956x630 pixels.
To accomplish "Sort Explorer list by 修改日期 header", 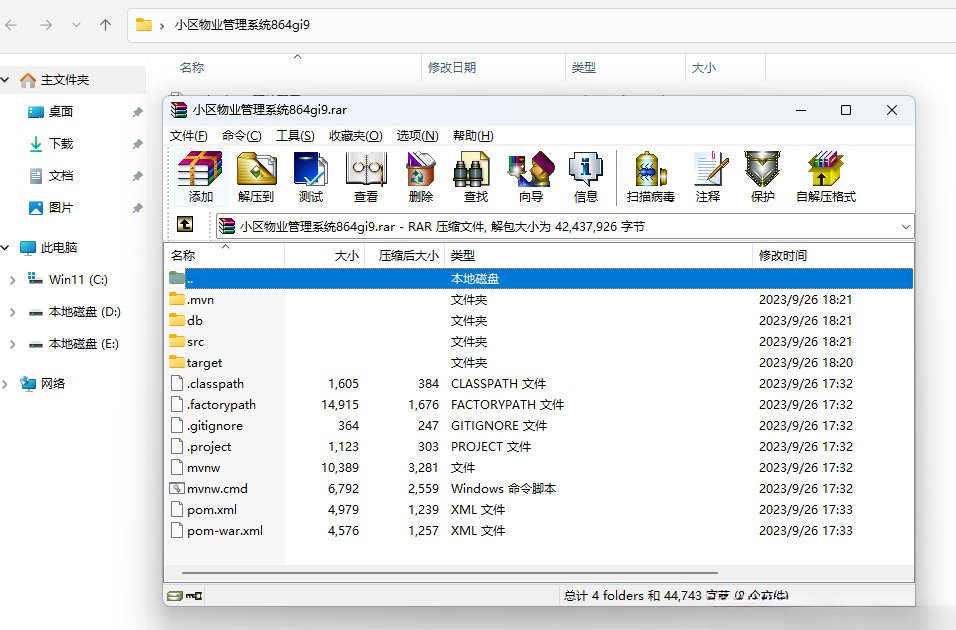I will 493,68.
